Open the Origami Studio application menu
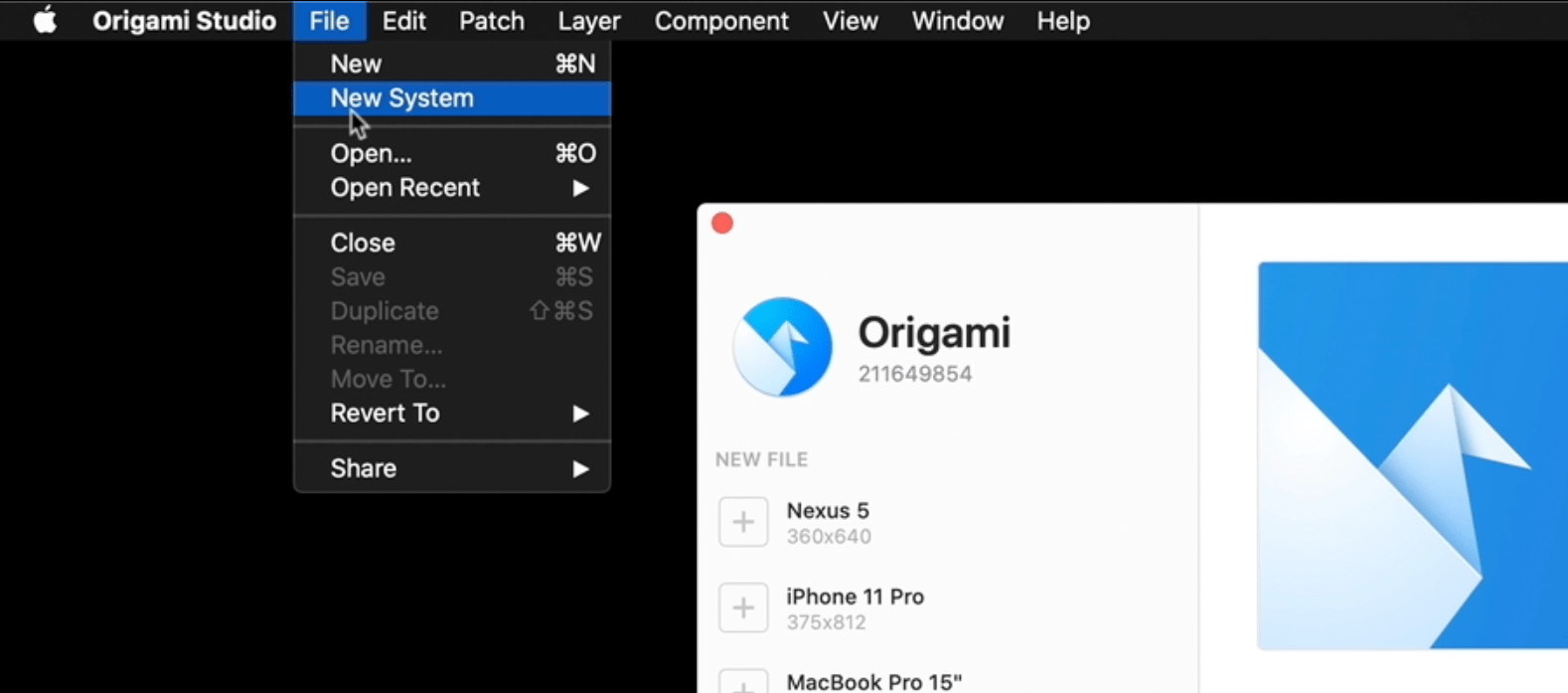Screen dimensions: 1568x693 pos(184,21)
